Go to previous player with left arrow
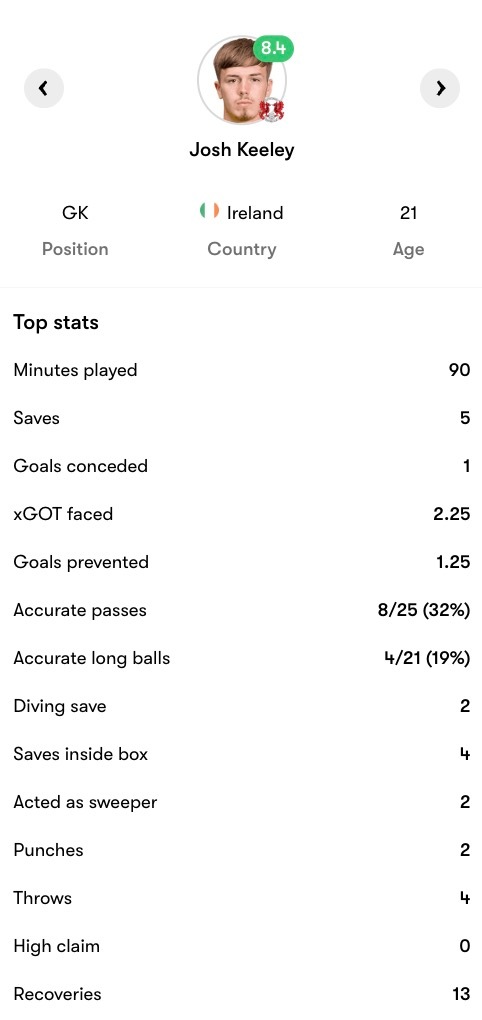This screenshot has width=482, height=1020. point(44,88)
